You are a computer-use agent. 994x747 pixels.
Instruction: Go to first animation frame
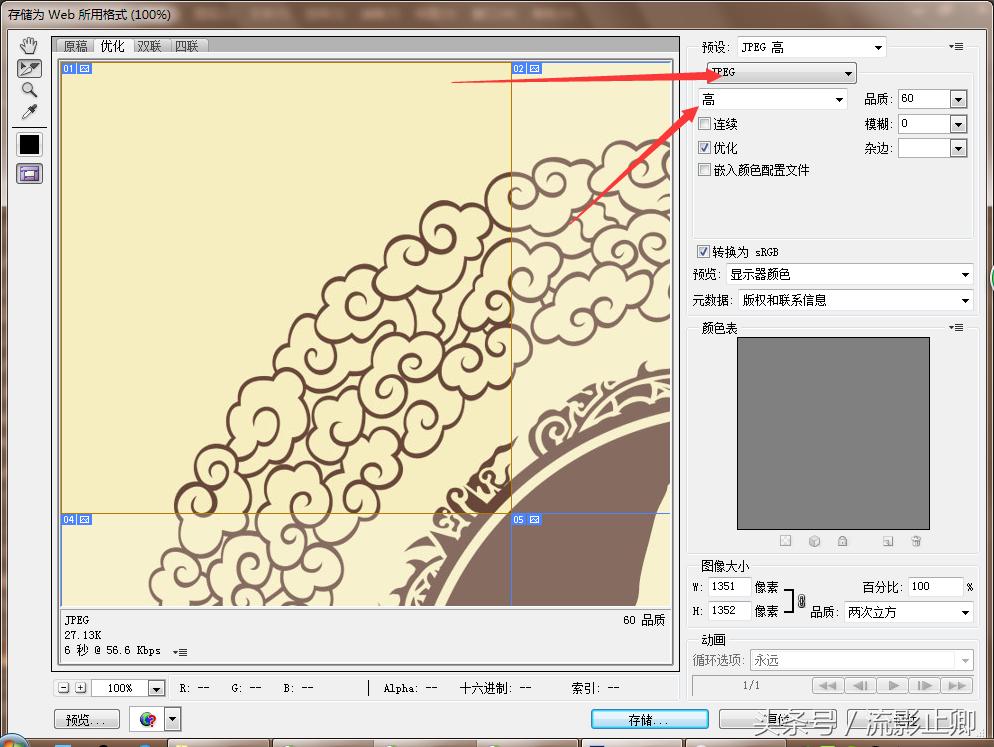[x=828, y=685]
